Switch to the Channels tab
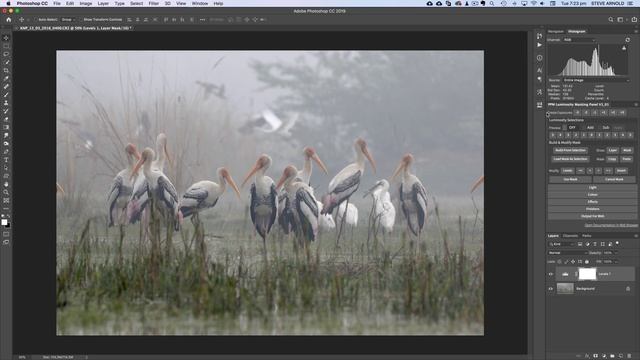 point(570,236)
